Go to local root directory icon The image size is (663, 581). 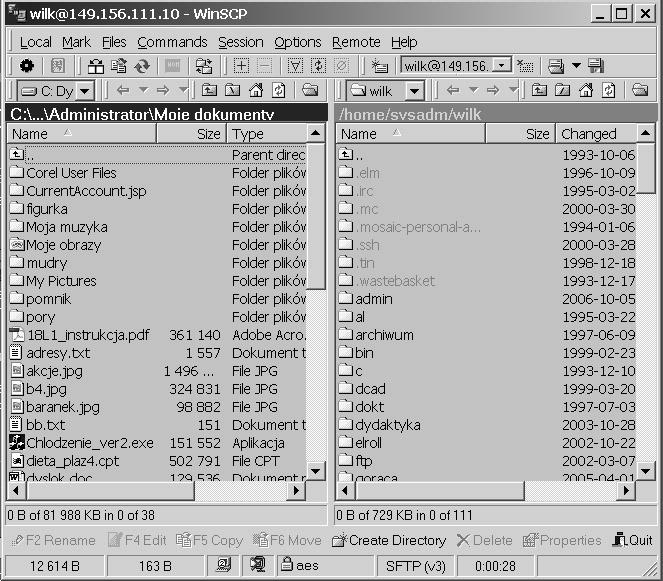232,90
